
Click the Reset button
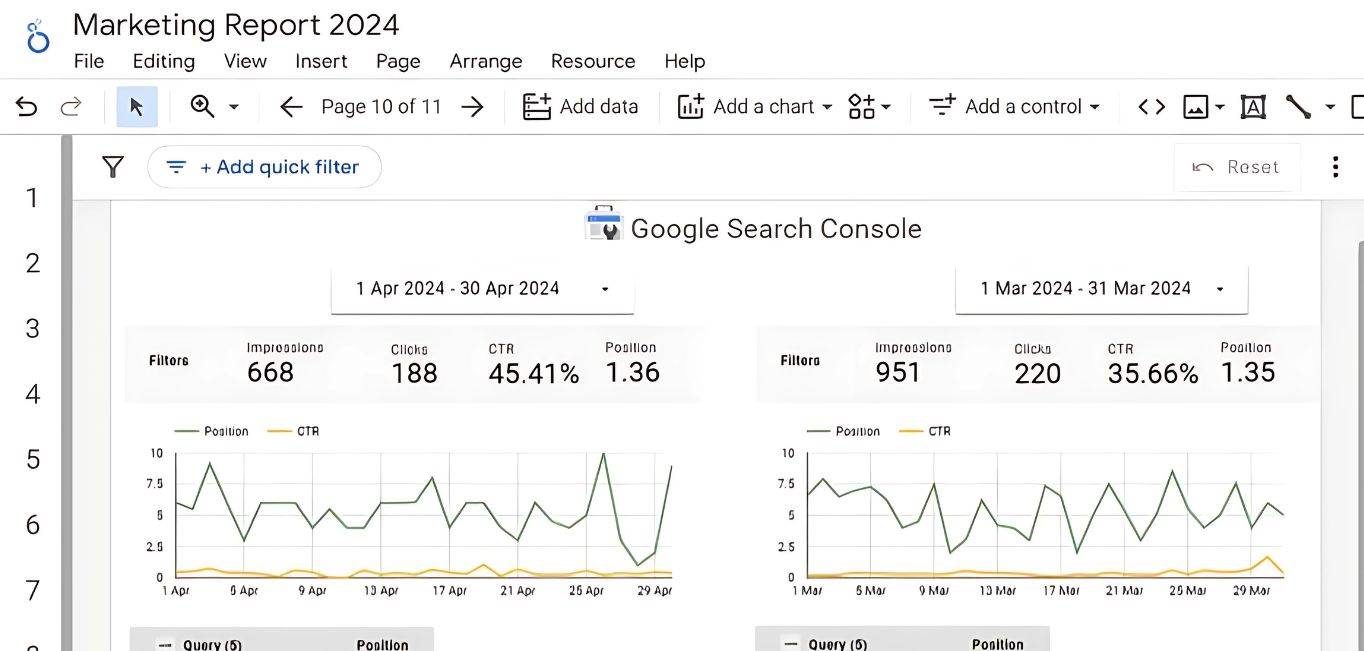pyautogui.click(x=1236, y=167)
